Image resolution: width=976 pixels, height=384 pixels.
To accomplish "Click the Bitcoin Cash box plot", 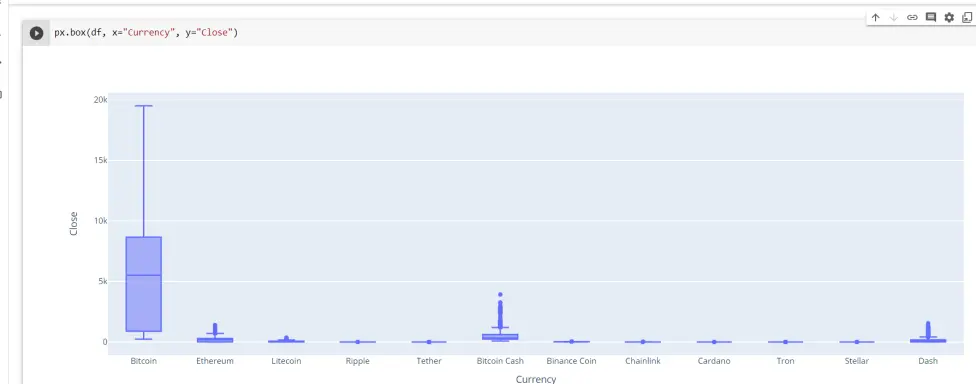I will (500, 337).
